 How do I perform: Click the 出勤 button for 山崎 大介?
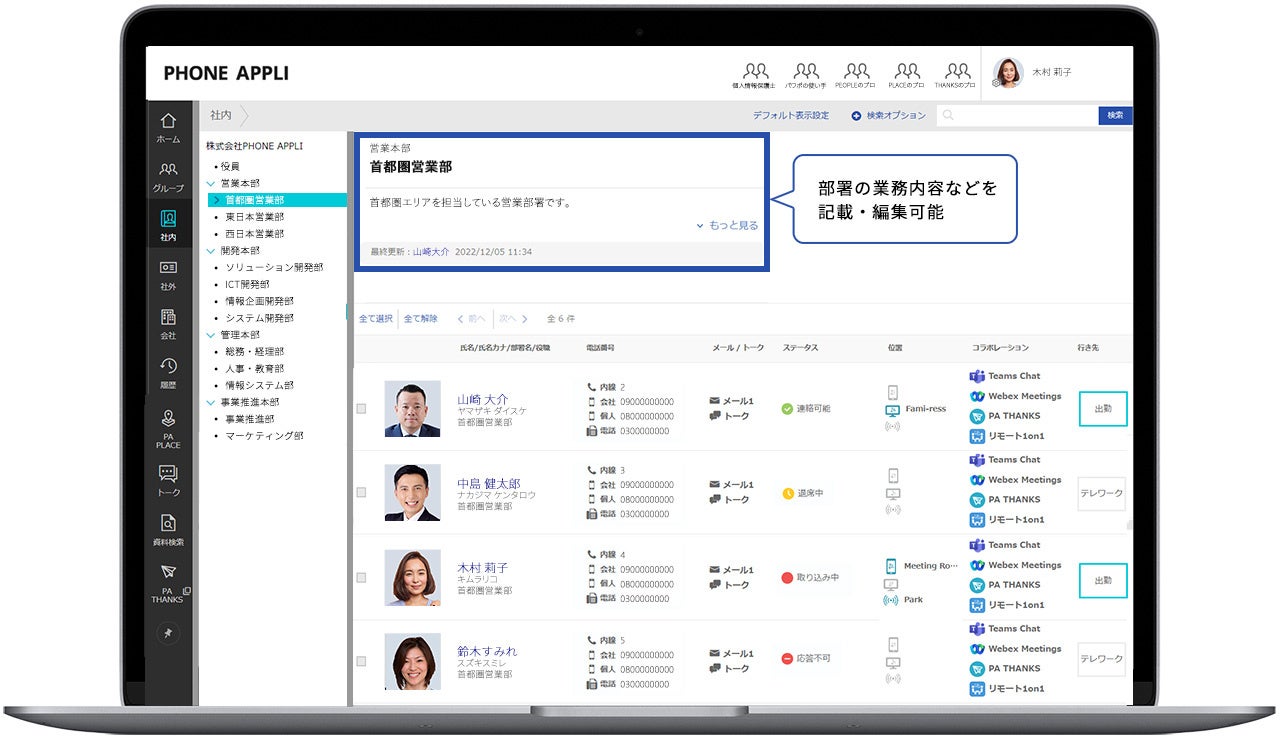tap(1103, 409)
